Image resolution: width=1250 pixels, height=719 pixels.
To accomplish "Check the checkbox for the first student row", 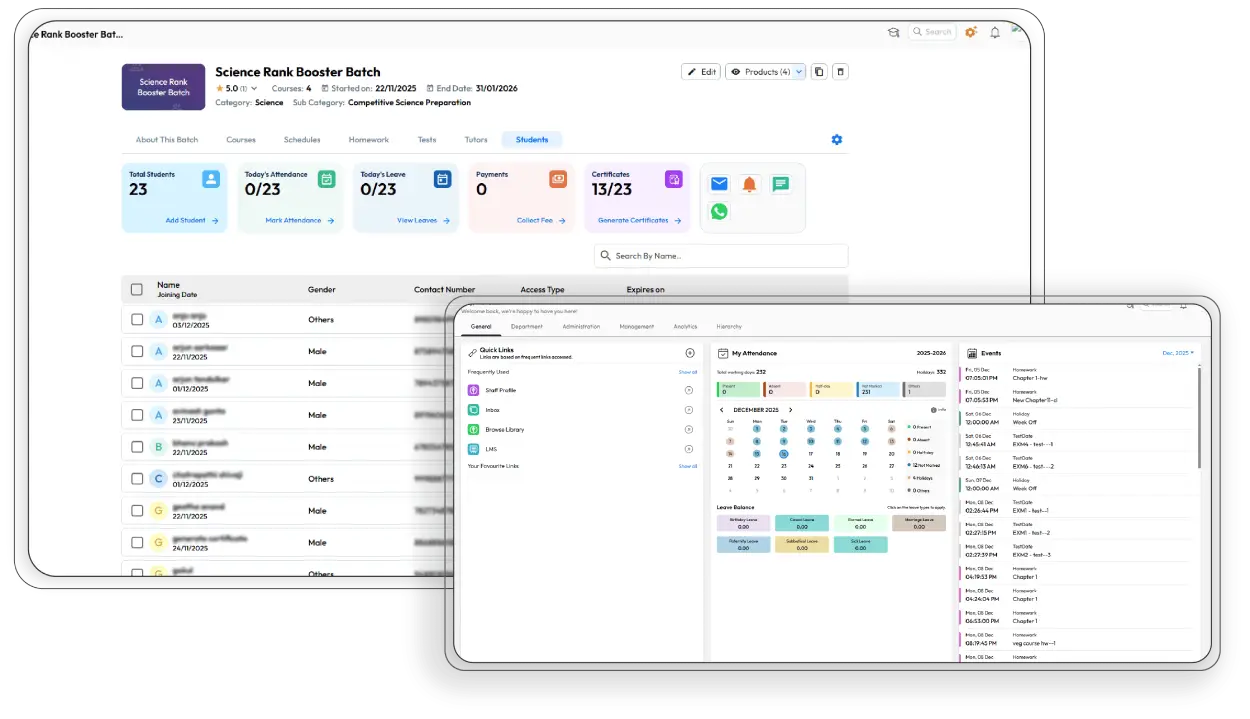I will (136, 319).
